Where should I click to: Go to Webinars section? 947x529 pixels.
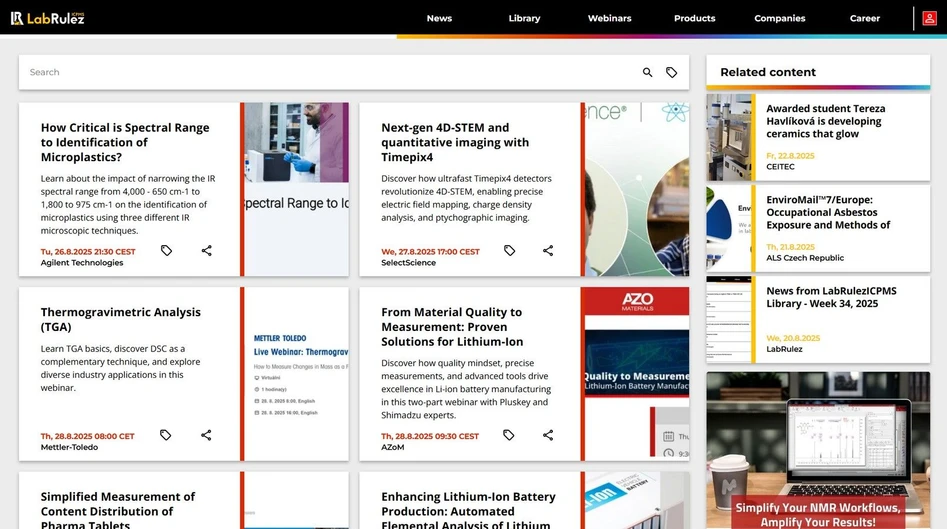[x=609, y=18]
